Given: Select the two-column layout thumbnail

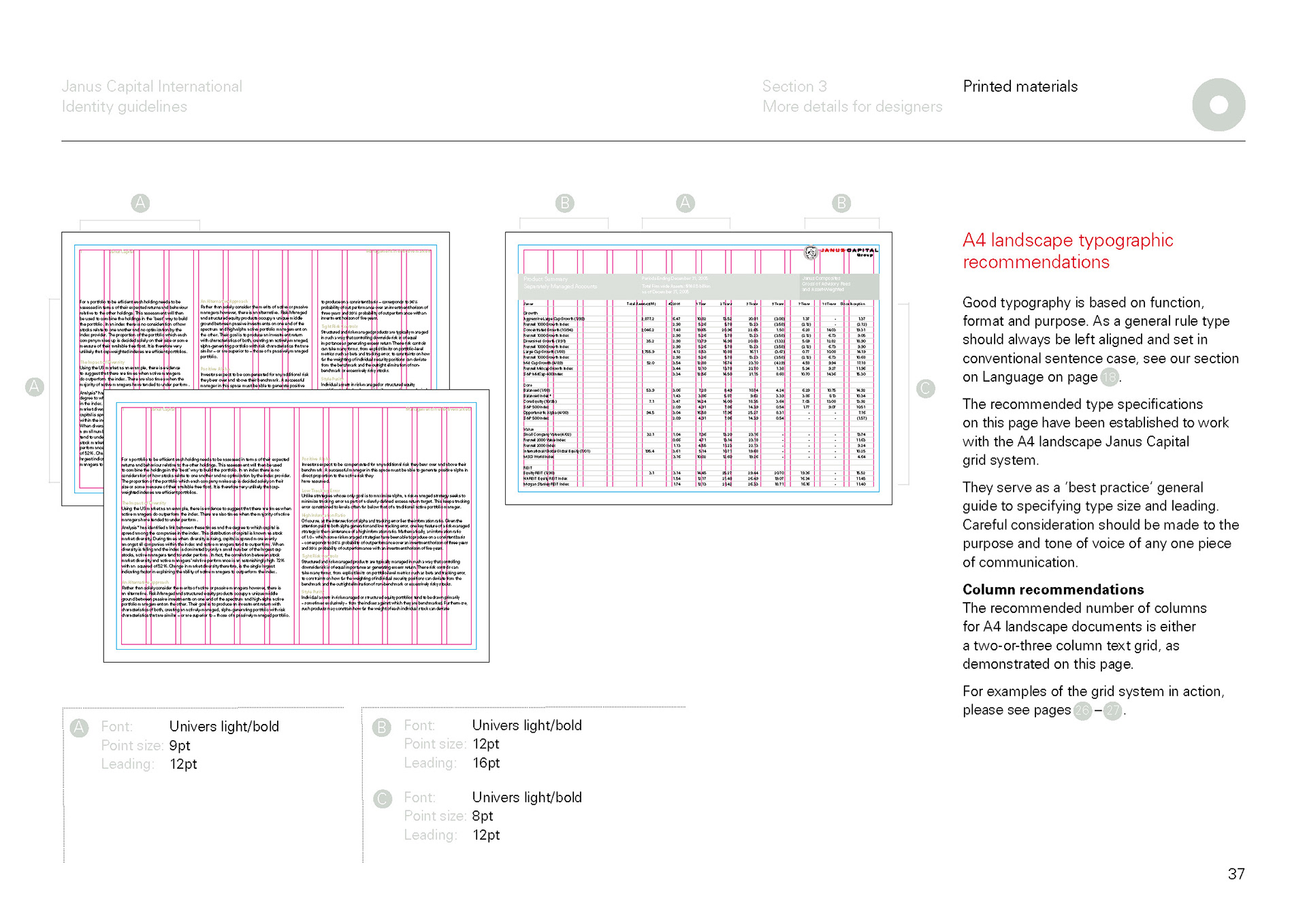Looking at the screenshot, I should point(296,525).
